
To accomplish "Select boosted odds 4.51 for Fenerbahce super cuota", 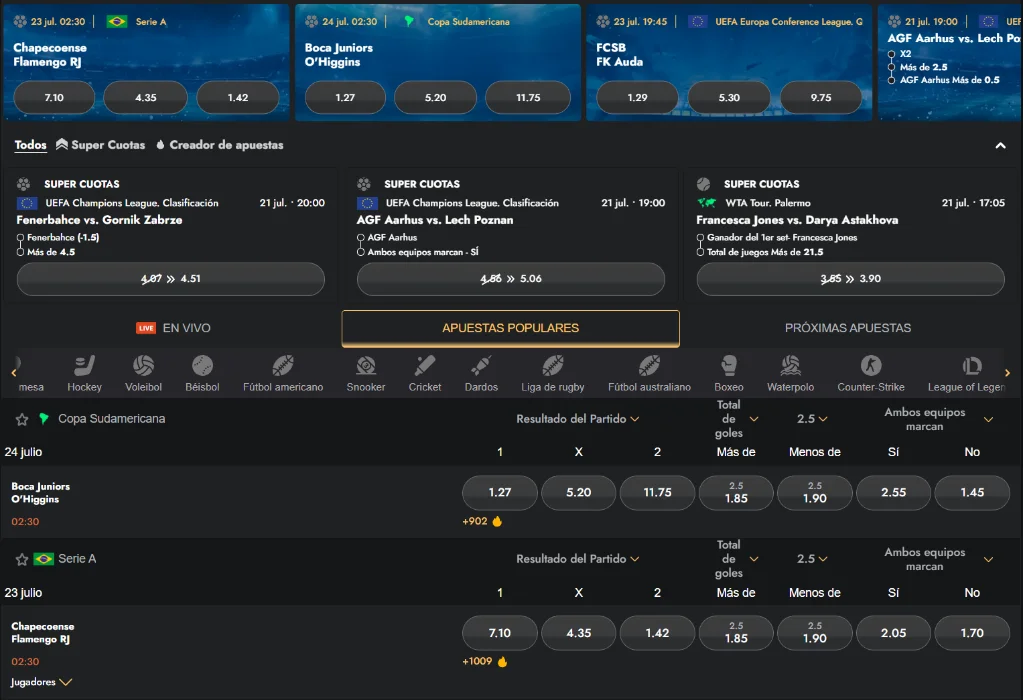I will click(171, 279).
